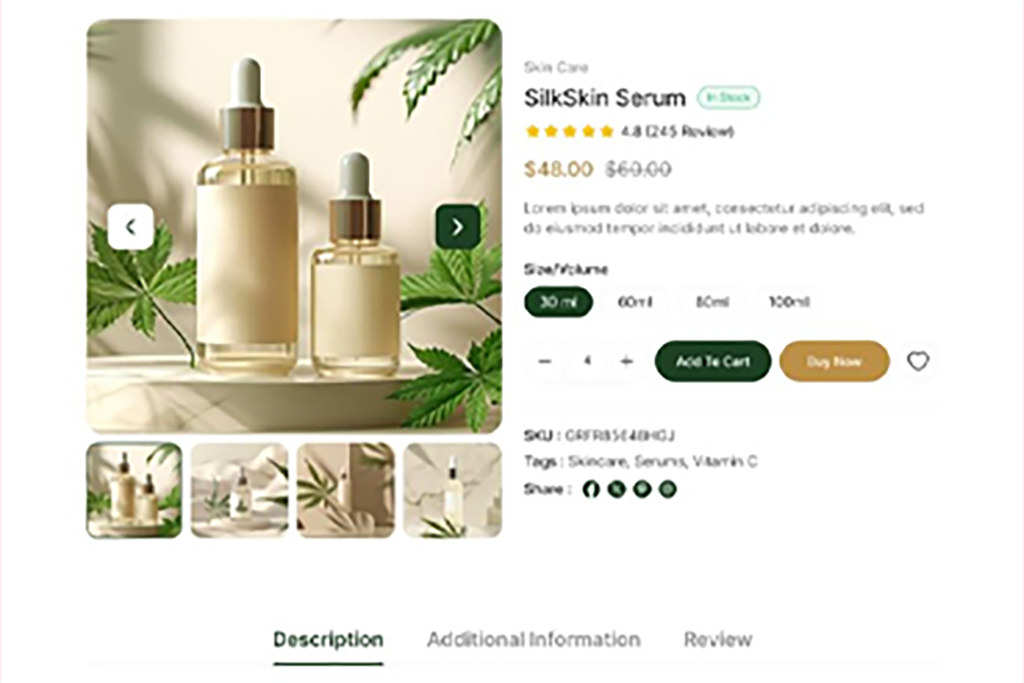Advance to the next product image arrow
This screenshot has height=683, width=1024.
coord(458,227)
